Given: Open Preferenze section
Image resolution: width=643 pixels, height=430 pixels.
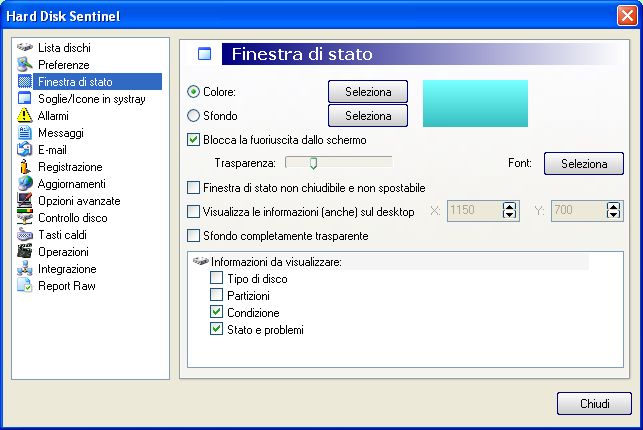Looking at the screenshot, I should tap(64, 65).
